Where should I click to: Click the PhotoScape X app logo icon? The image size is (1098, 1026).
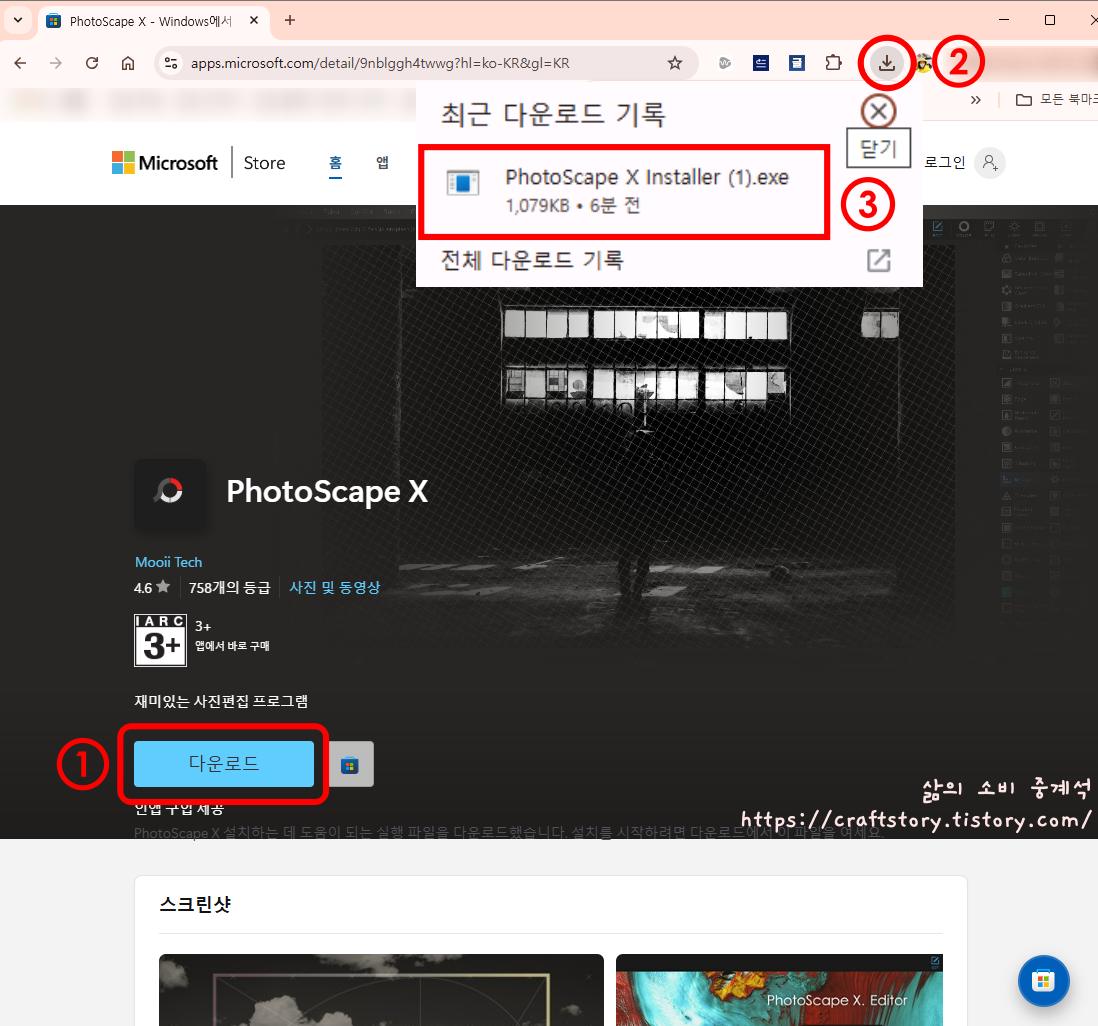click(169, 492)
